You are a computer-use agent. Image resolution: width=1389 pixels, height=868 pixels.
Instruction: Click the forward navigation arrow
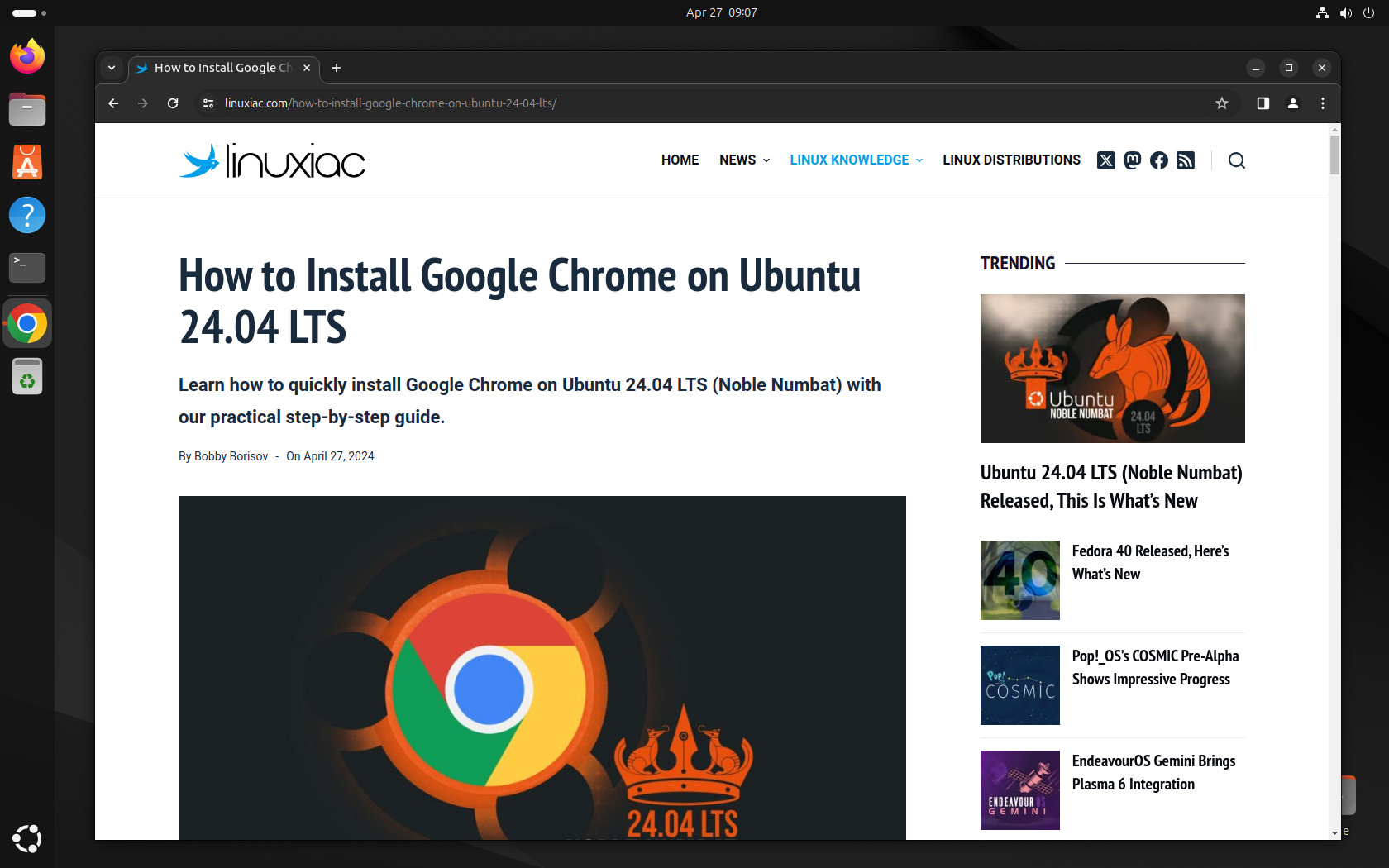click(143, 103)
